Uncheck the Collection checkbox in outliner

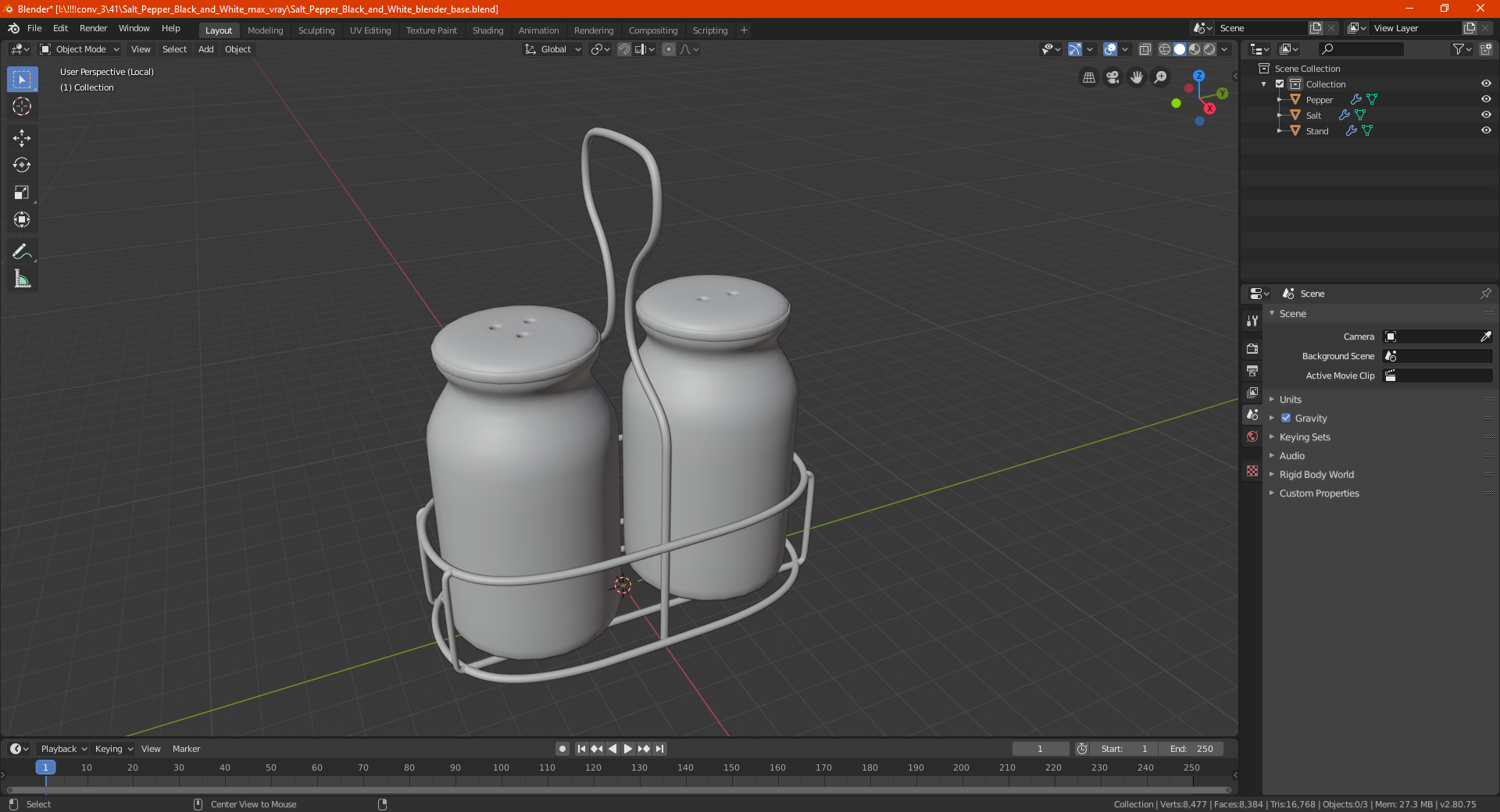(x=1280, y=84)
